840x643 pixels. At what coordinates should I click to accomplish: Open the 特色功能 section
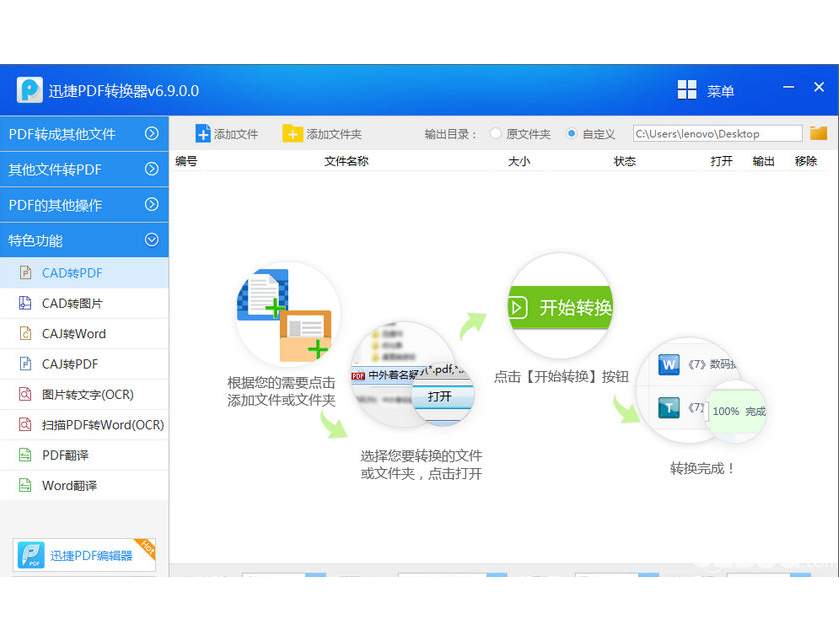click(x=84, y=240)
